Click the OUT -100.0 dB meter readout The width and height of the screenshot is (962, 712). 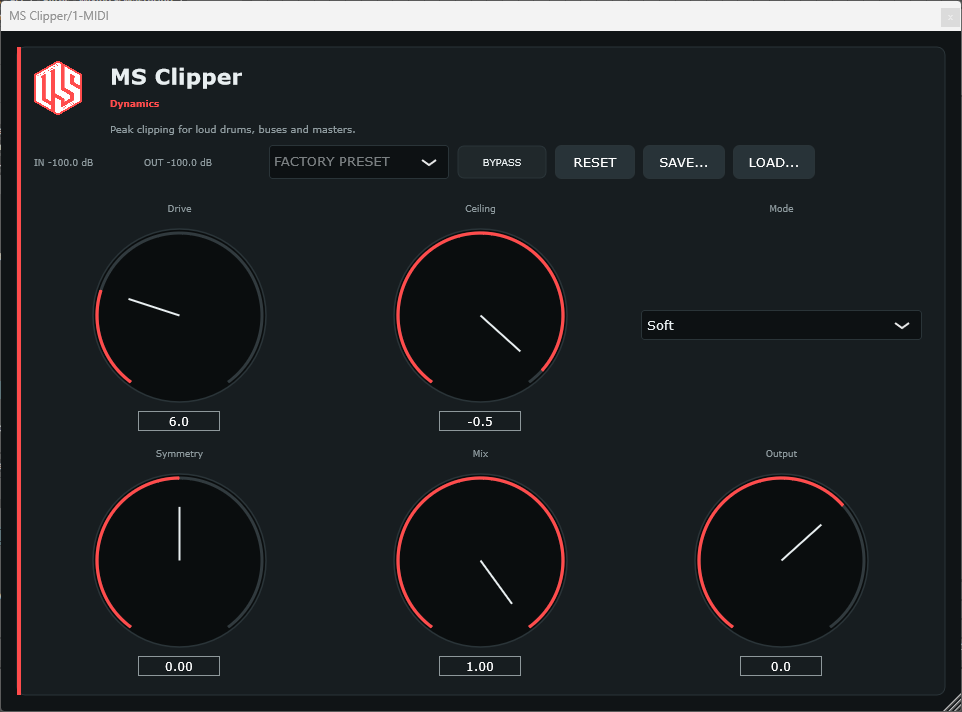pos(178,163)
